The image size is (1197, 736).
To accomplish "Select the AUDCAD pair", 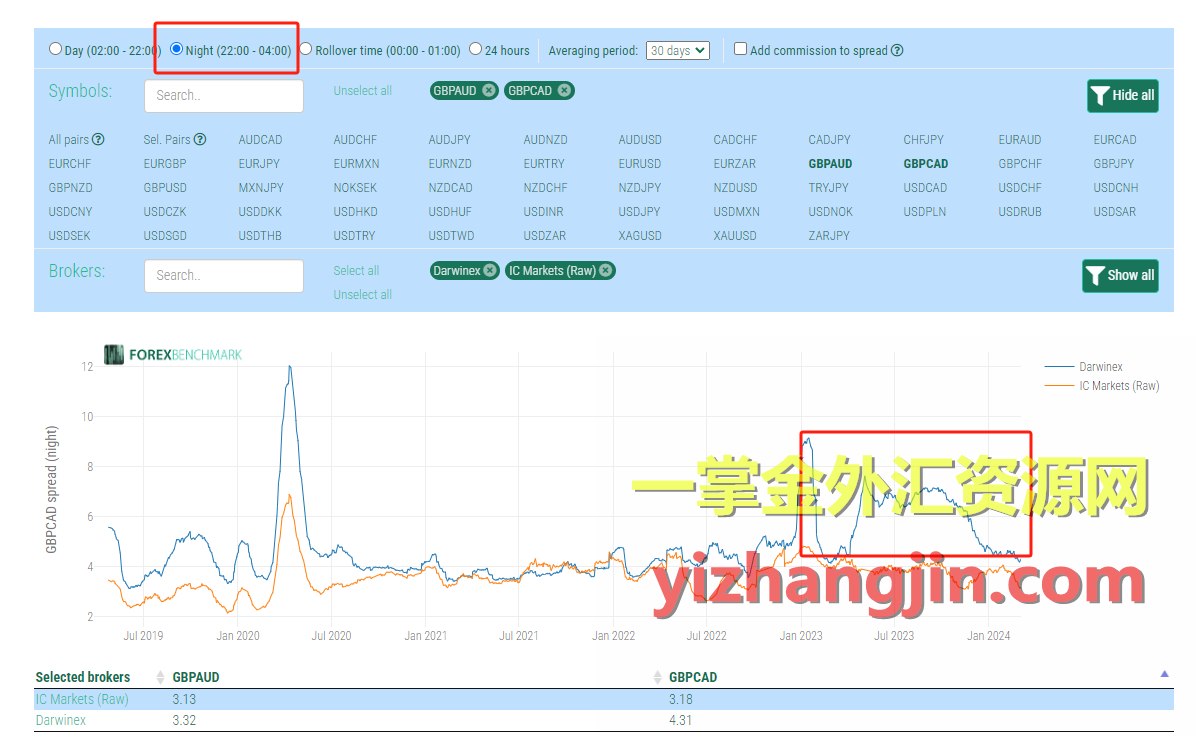I will [x=260, y=140].
